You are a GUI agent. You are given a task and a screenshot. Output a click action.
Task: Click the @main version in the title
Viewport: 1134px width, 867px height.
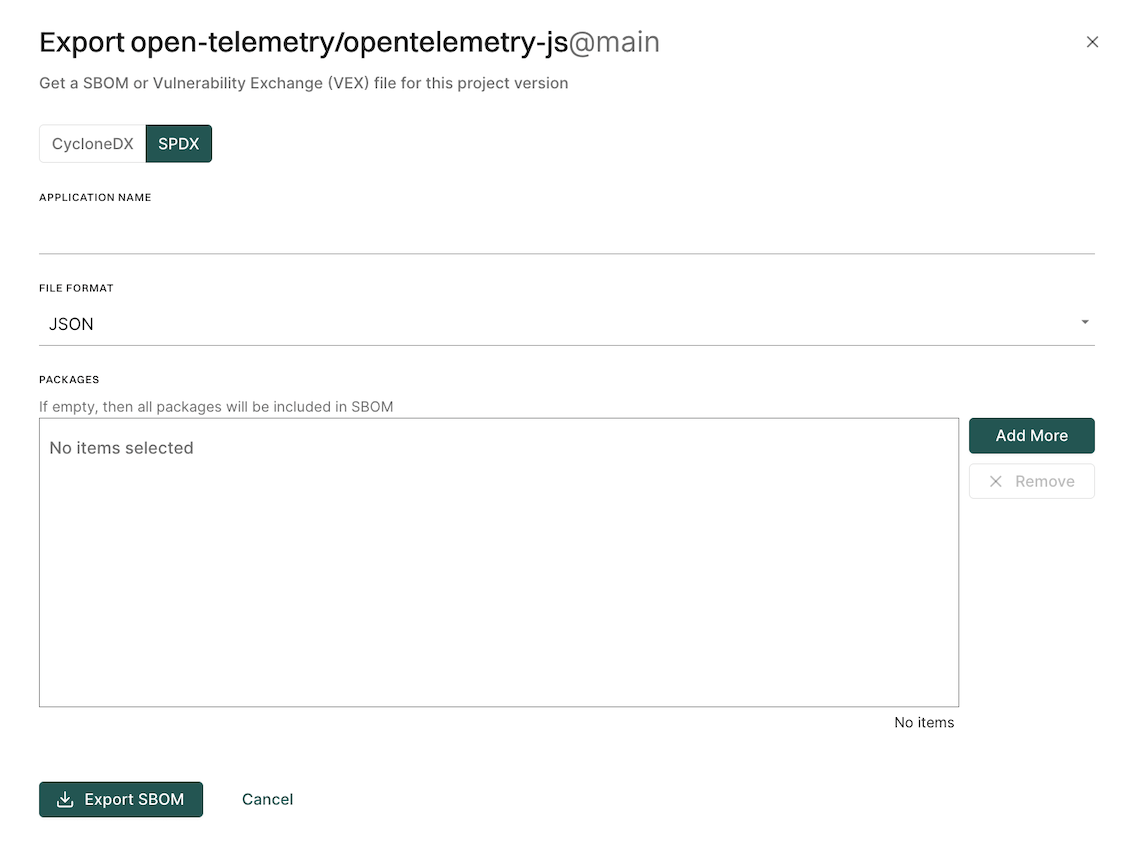[x=614, y=43]
